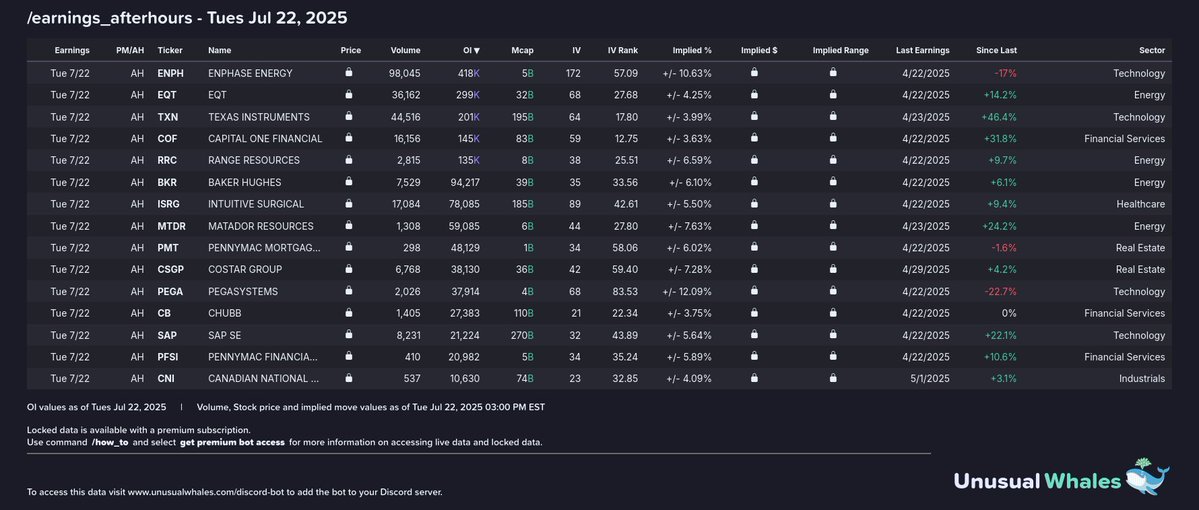Viewport: 1199px width, 510px height.
Task: Click the price lock icon in COF row
Action: 349,138
